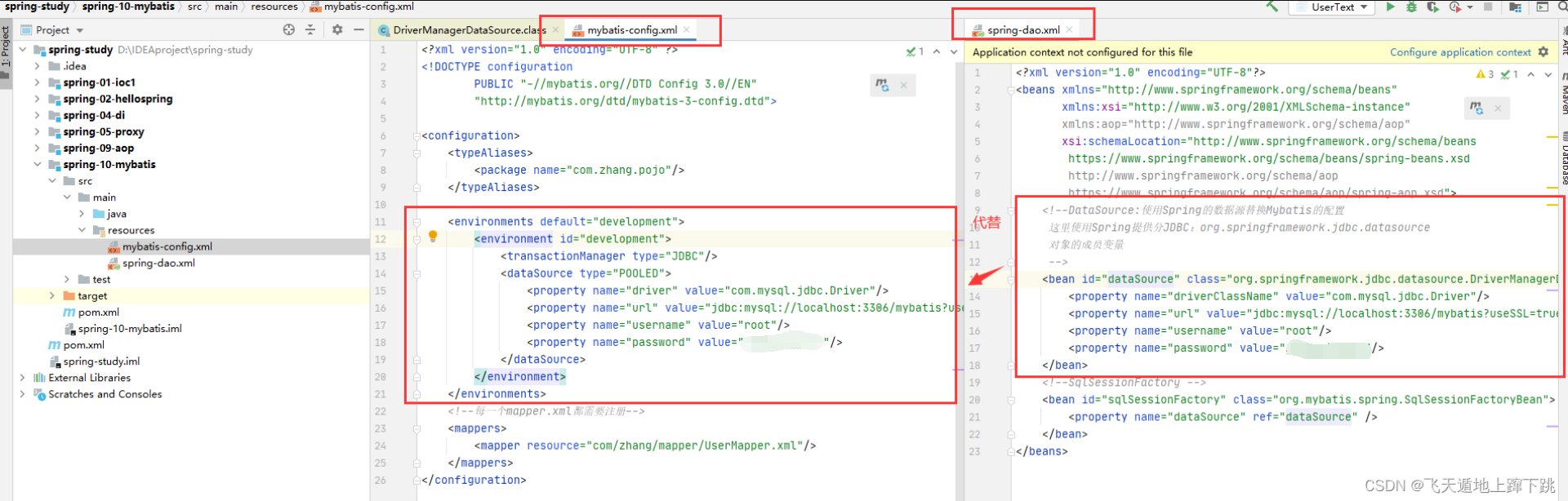Click the inspection checkmark in mybatis-config editor
The image size is (1568, 501).
[x=915, y=51]
